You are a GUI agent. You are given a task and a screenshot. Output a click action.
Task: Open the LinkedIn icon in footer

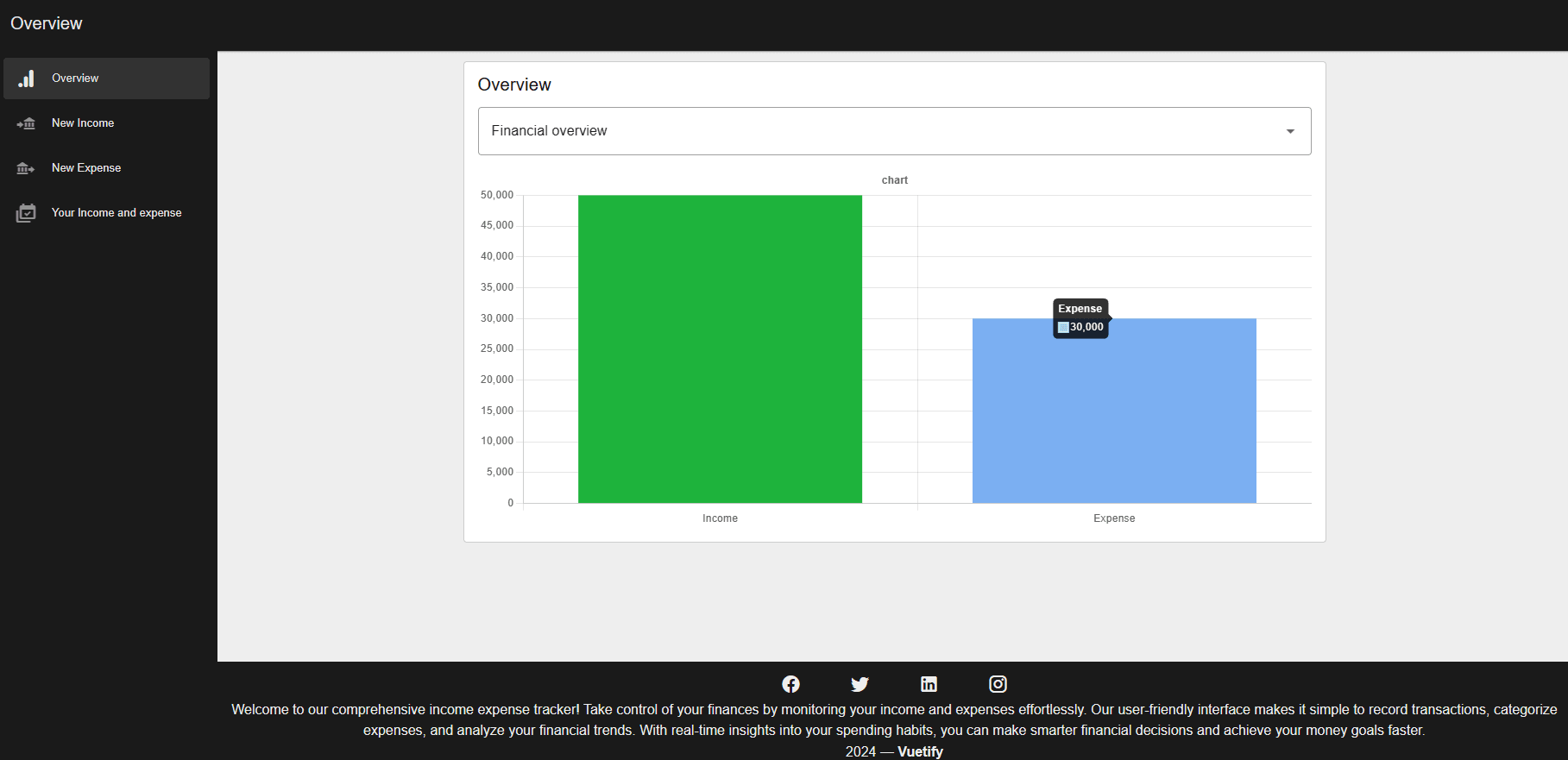tap(929, 684)
